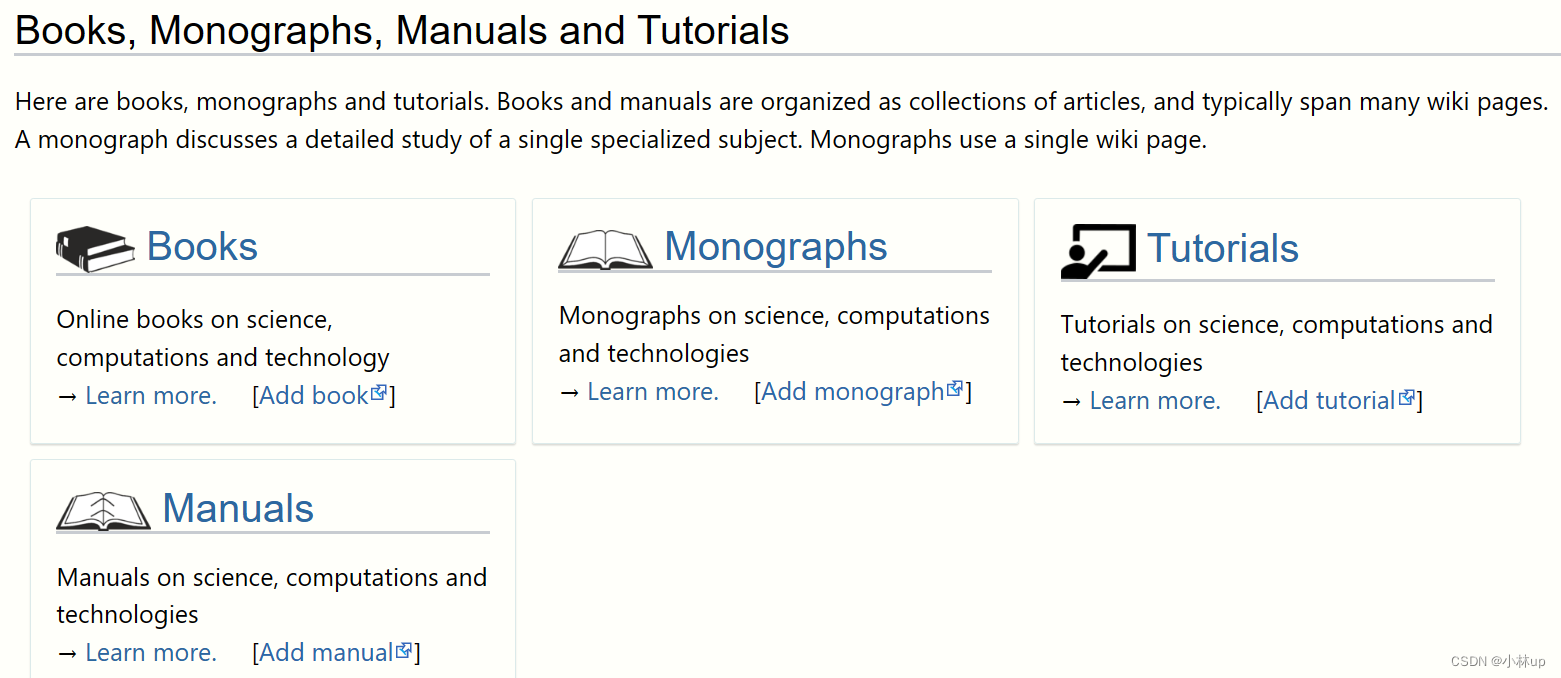Click the external link icon after Add manual
The image size is (1561, 678).
tap(404, 648)
